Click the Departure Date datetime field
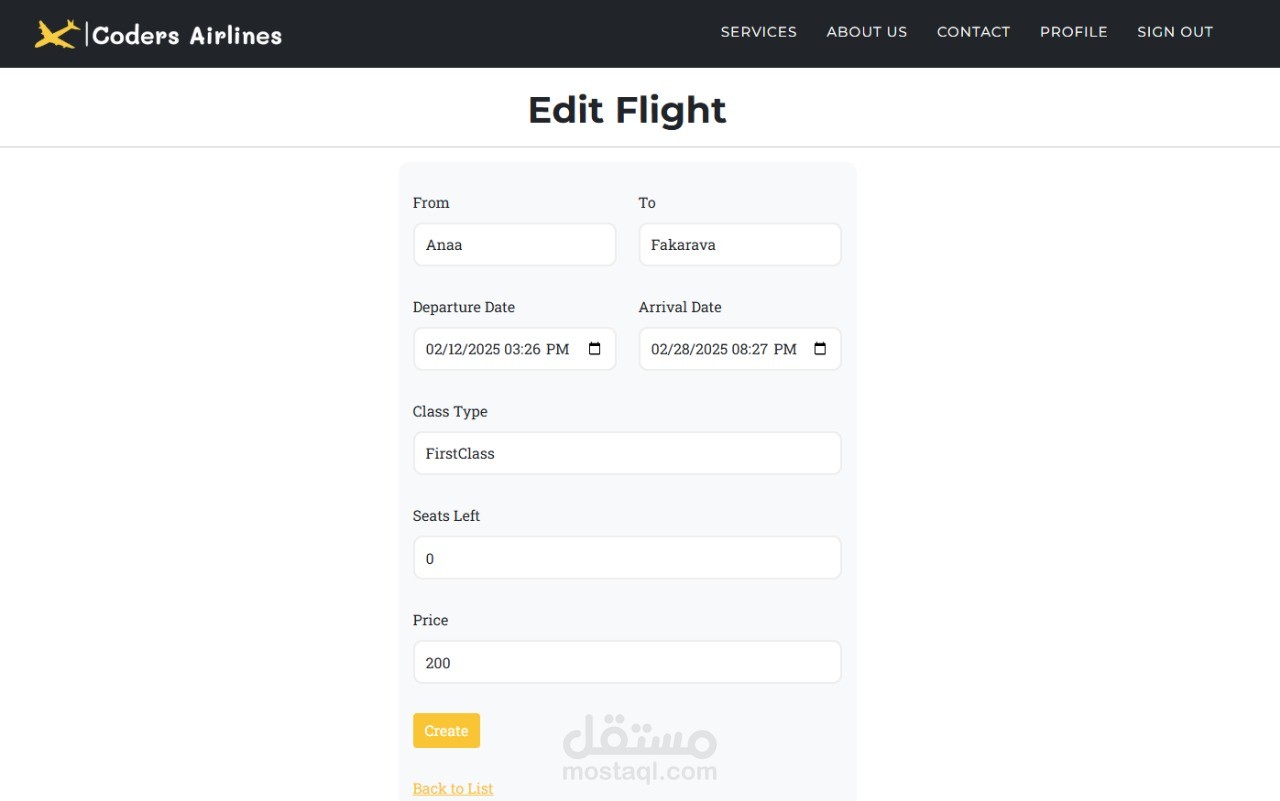Viewport: 1280px width, 801px height. (515, 349)
